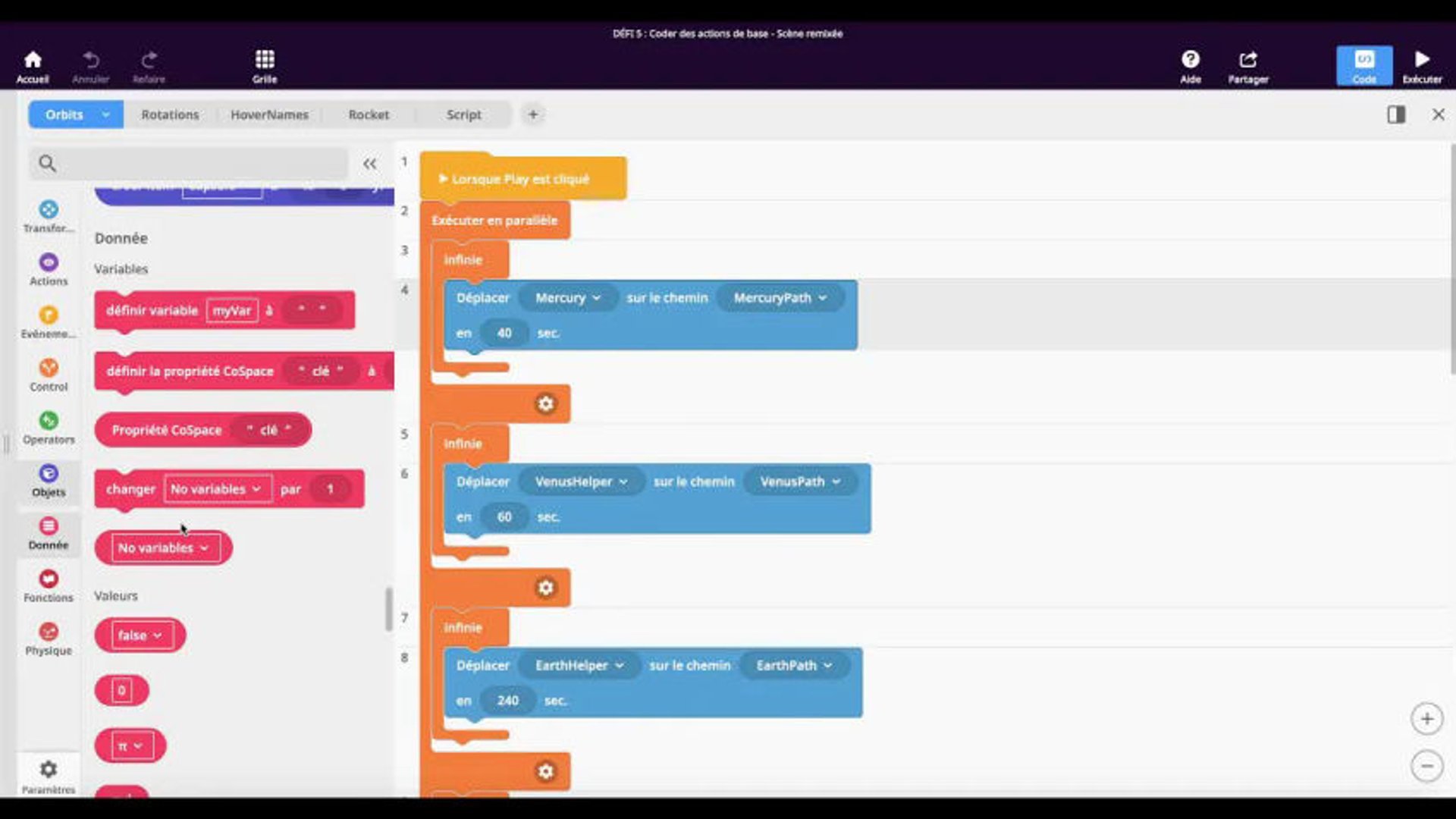Click gear below Mercury infinie loop
Viewport: 1456px width, 819px height.
coord(545,403)
